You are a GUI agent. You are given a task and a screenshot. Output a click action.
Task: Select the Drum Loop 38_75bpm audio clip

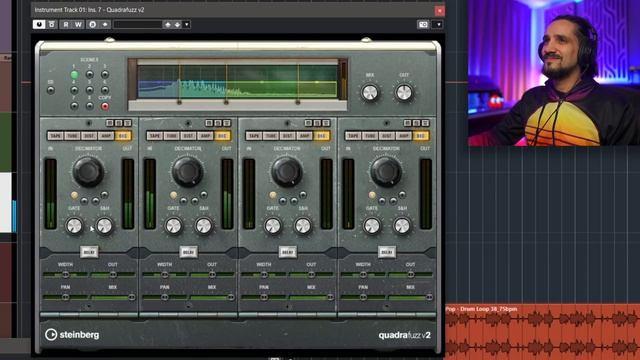tap(542, 332)
